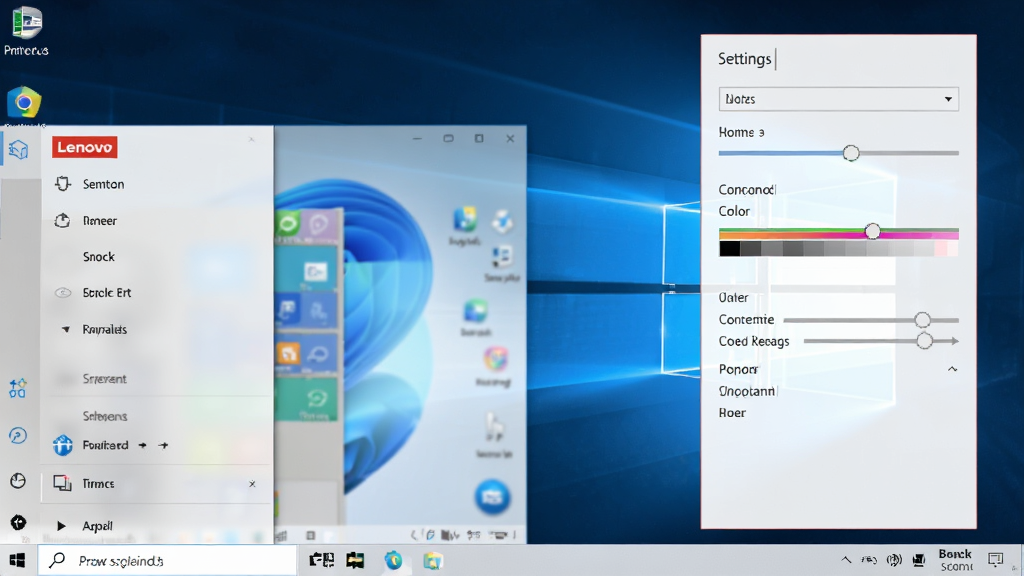Toggle the eye icon beside Ecrole Ert
The height and width of the screenshot is (576, 1024).
tap(63, 293)
